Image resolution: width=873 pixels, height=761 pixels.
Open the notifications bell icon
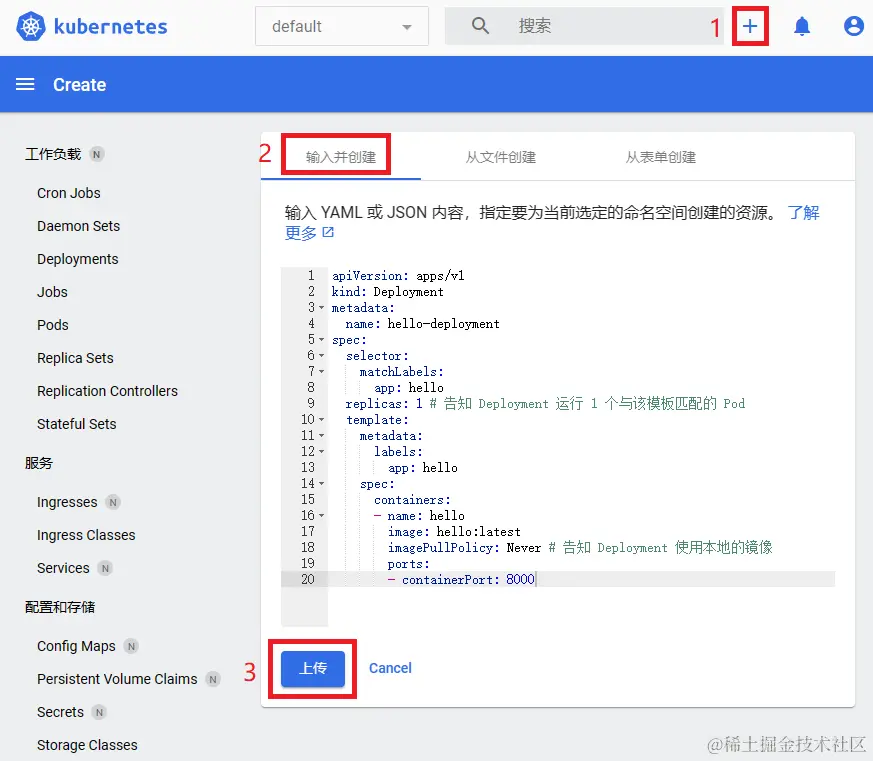[x=802, y=26]
